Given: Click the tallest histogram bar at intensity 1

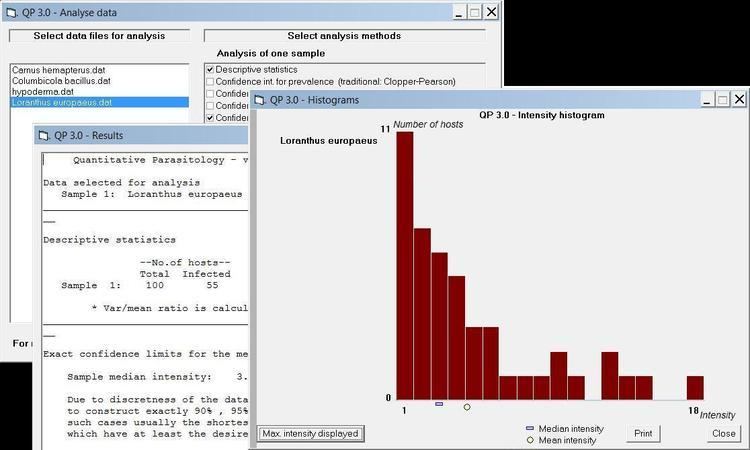Looking at the screenshot, I should [x=405, y=265].
